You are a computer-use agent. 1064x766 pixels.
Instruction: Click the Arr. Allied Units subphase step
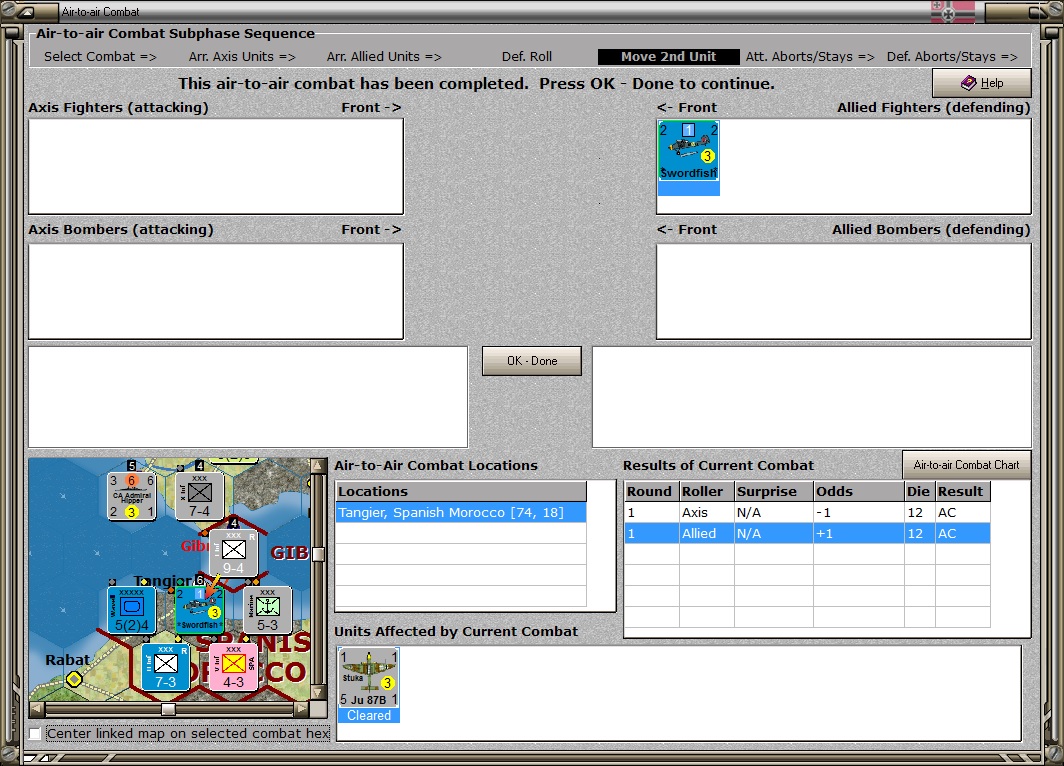point(384,56)
